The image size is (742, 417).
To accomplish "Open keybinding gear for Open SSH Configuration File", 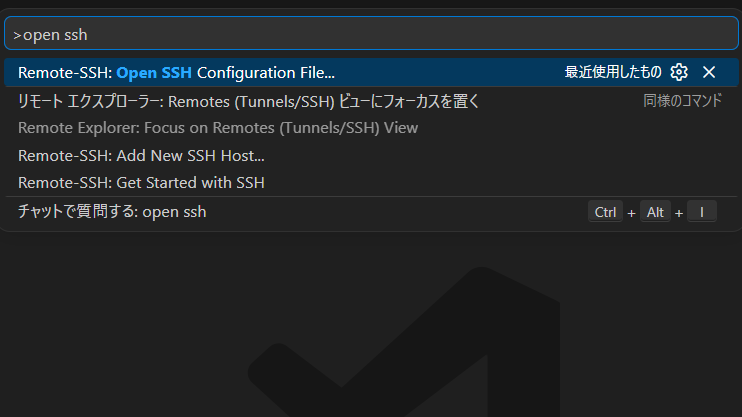I will [679, 72].
